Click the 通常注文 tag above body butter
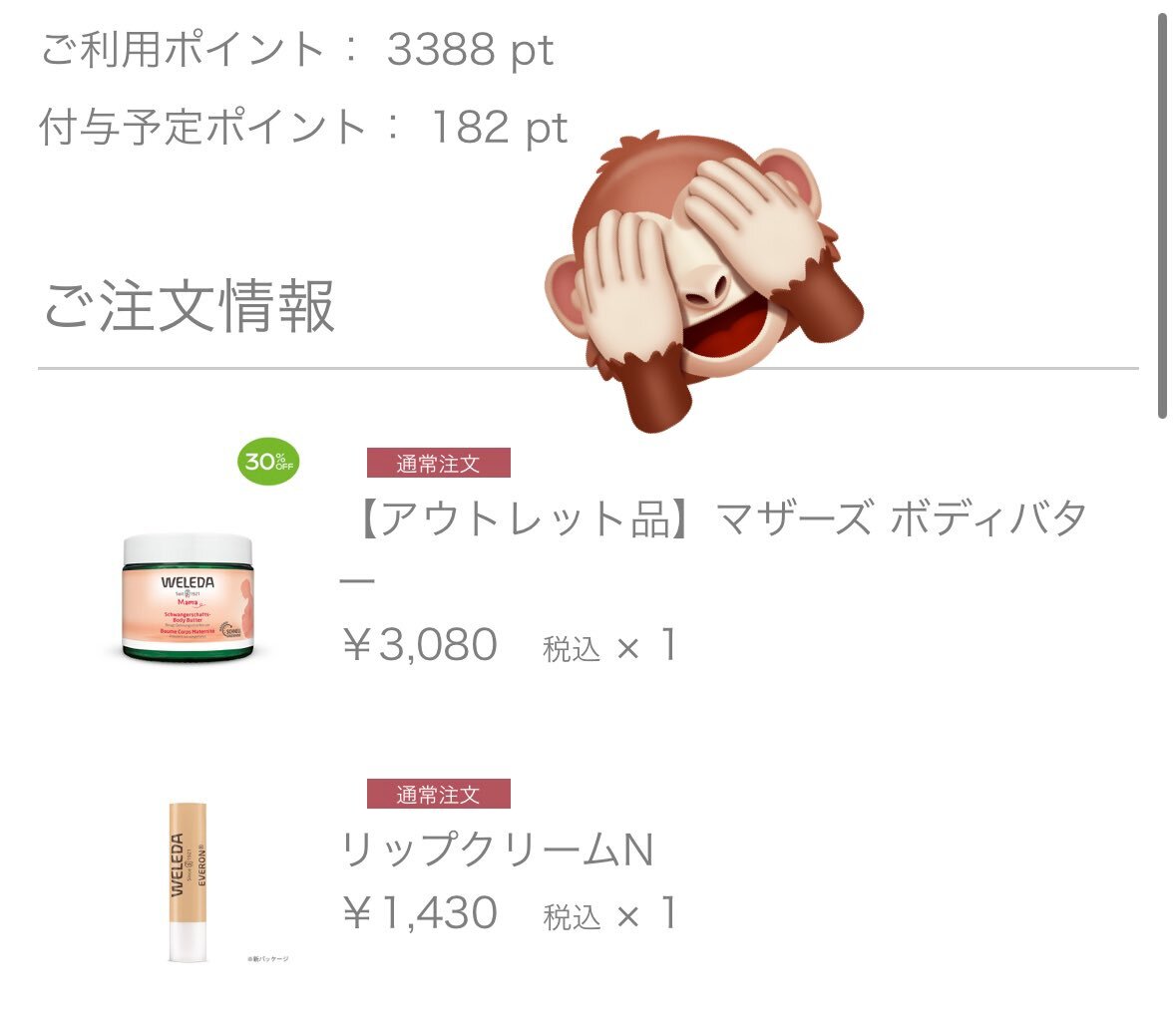The image size is (1176, 1022). [439, 464]
